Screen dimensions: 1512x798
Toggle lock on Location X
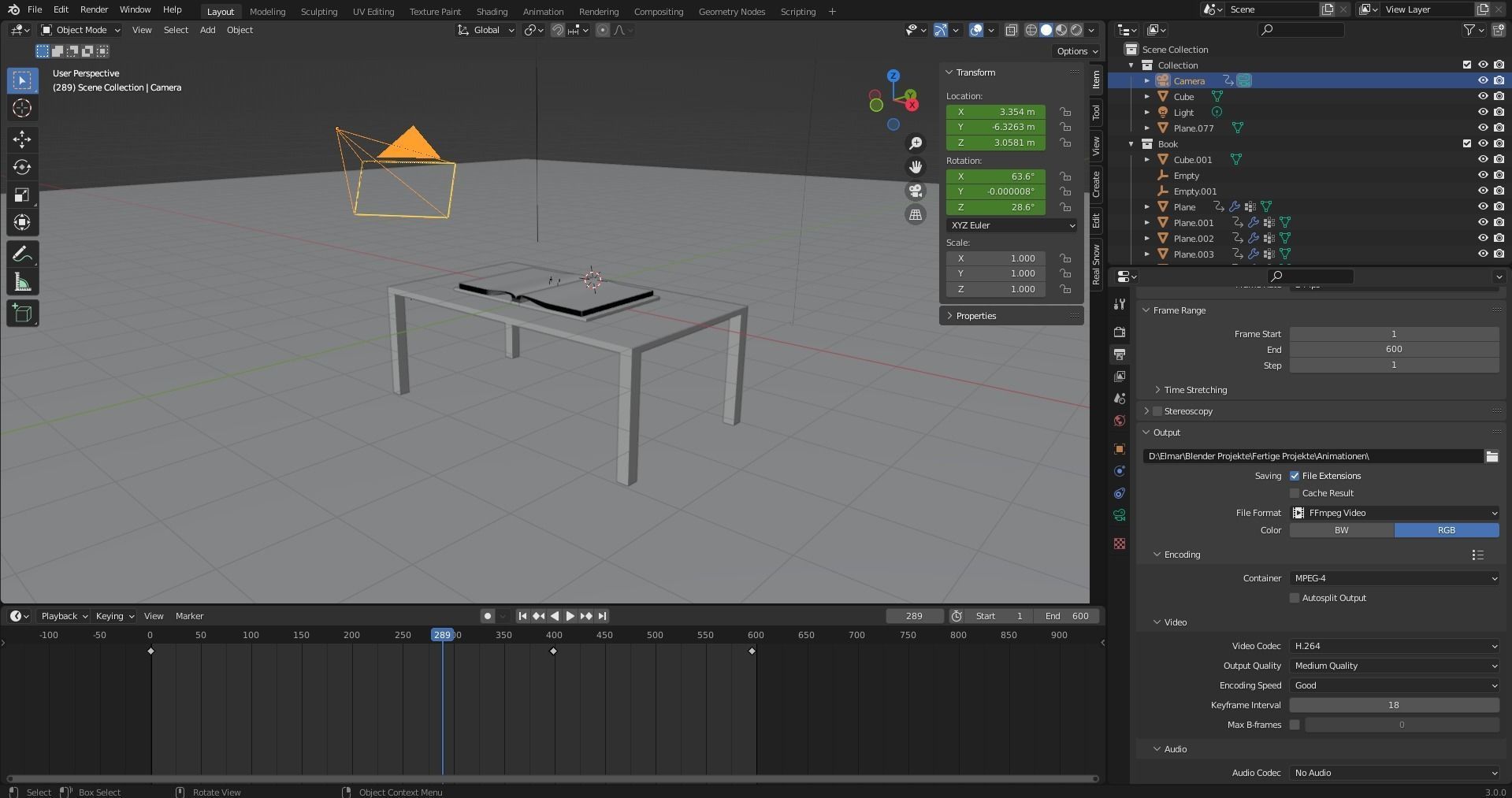coord(1065,112)
